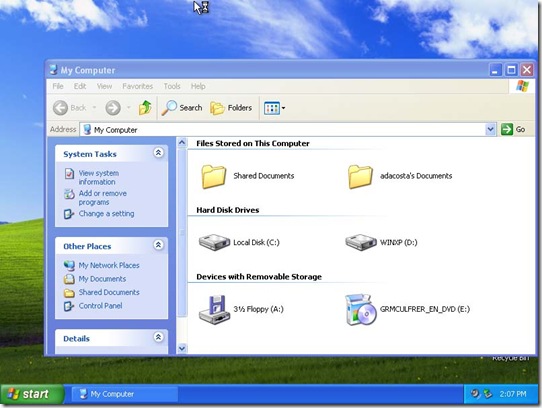
Task: Click the Start button
Action: click(32, 394)
